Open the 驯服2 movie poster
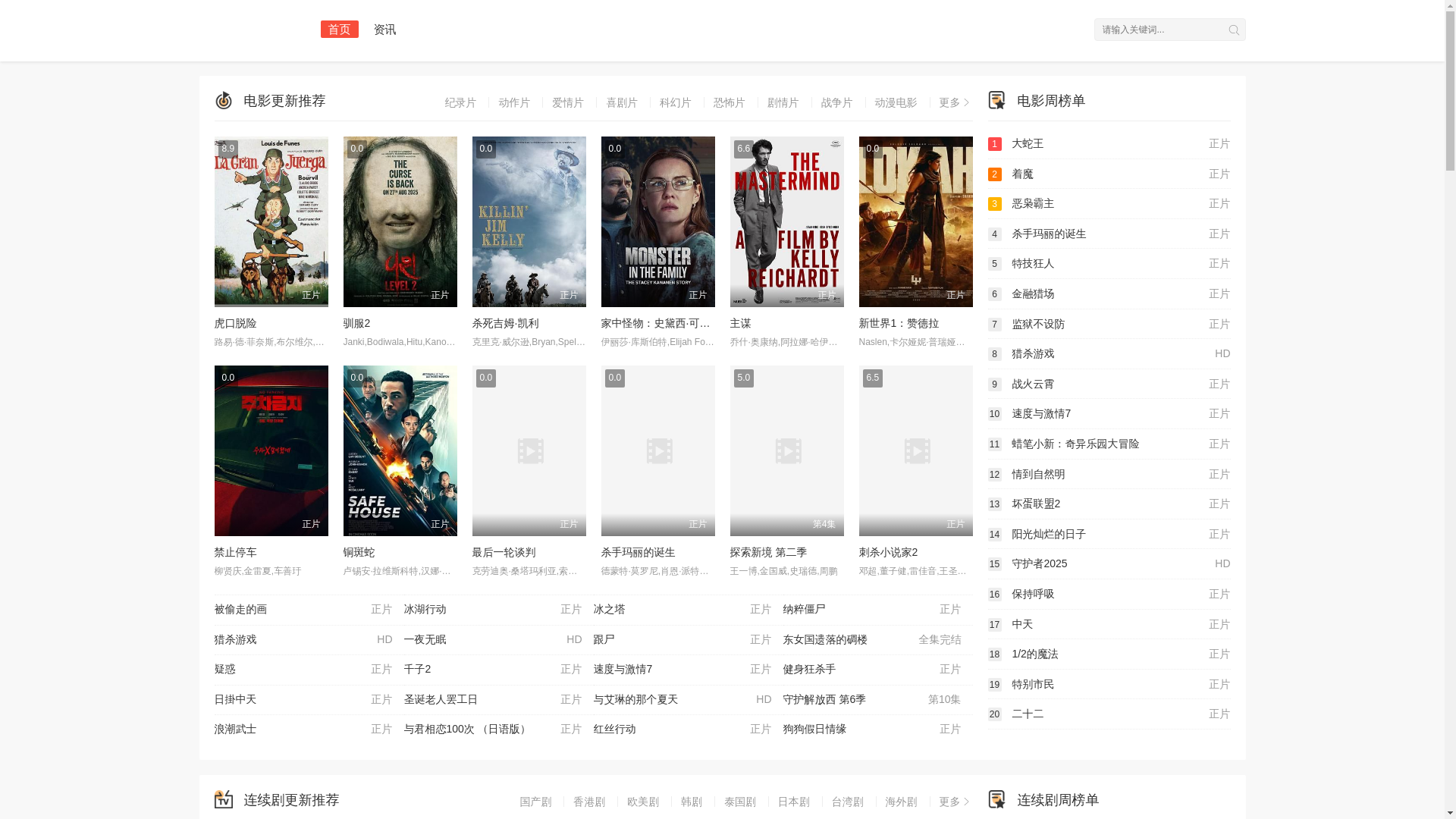This screenshot has height=819, width=1456. [x=400, y=221]
